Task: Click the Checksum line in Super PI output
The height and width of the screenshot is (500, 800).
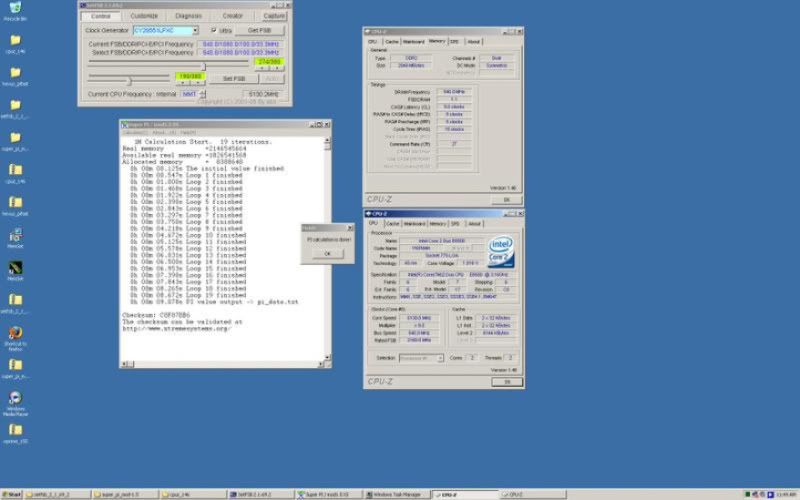Action: 156,315
